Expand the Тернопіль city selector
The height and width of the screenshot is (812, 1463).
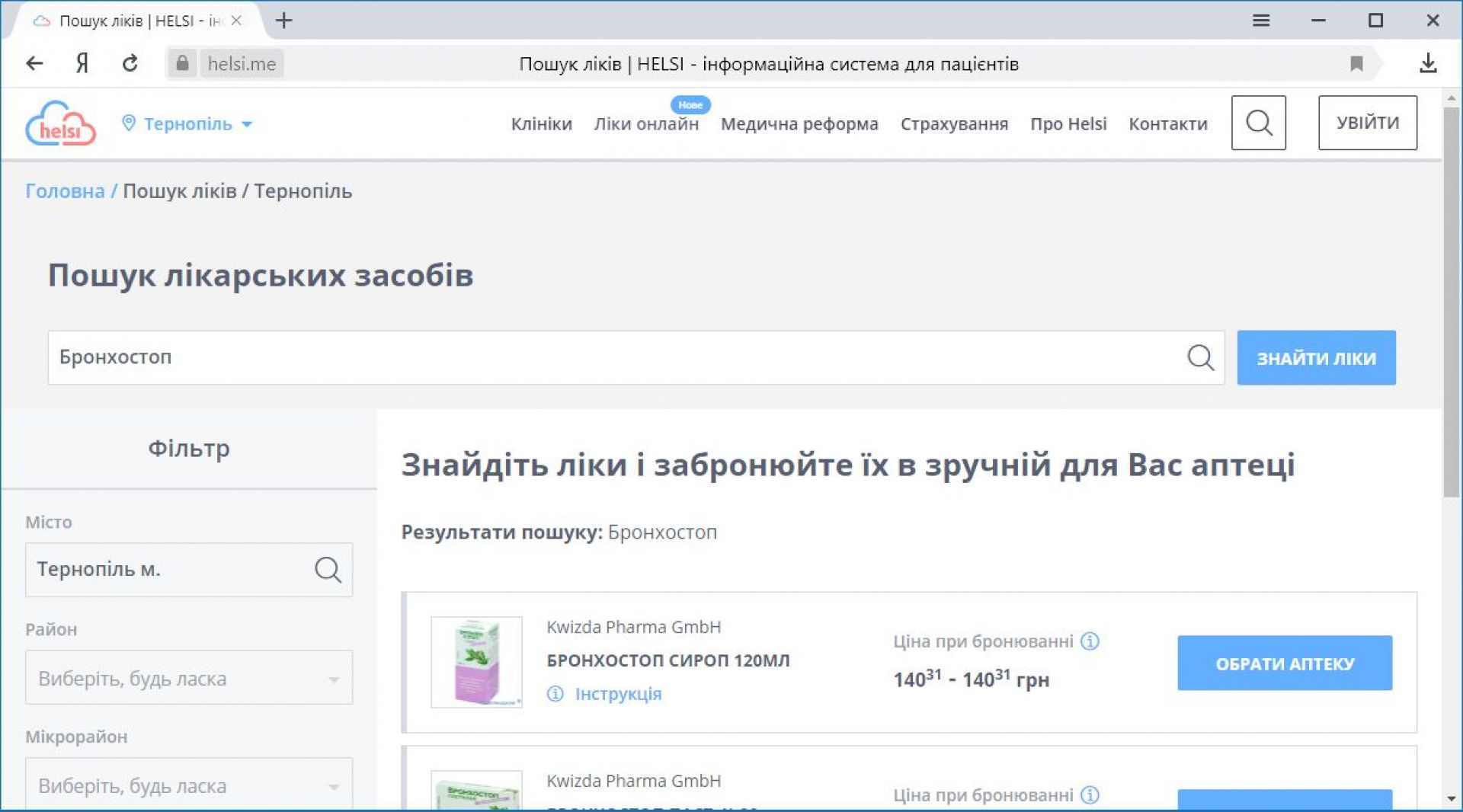pyautogui.click(x=187, y=123)
